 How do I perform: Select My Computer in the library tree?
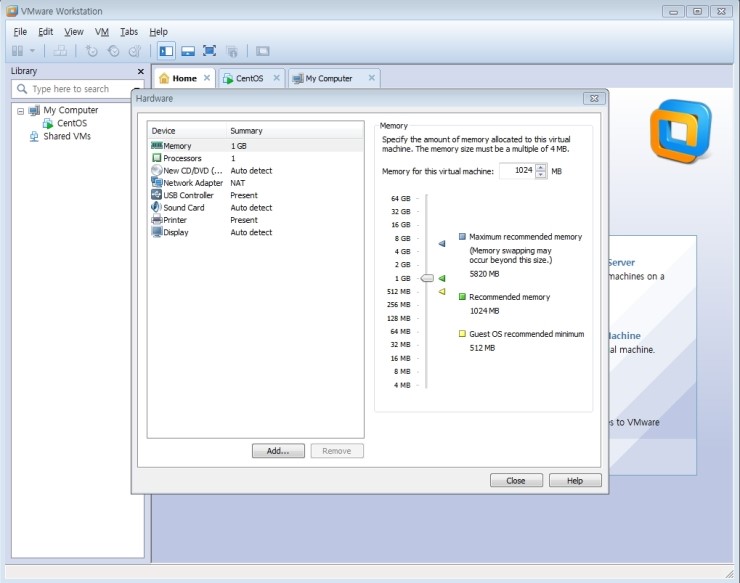click(x=71, y=110)
